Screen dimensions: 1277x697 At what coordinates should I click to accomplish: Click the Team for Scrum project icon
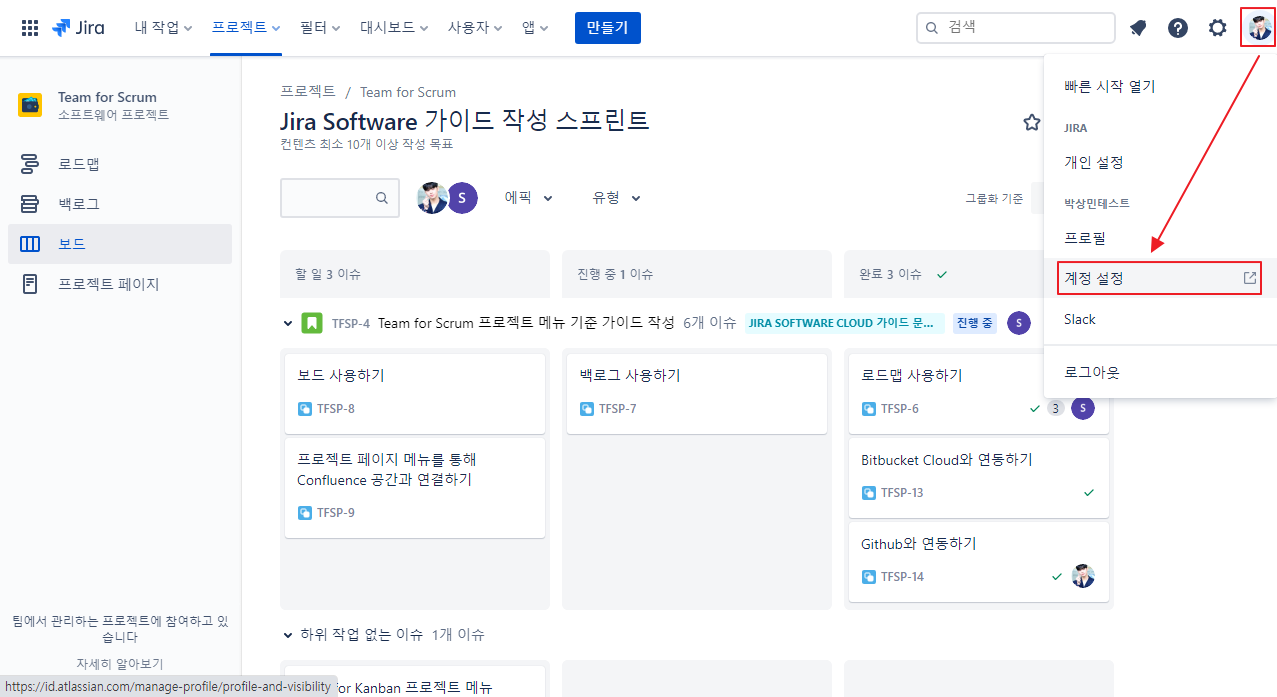click(30, 105)
